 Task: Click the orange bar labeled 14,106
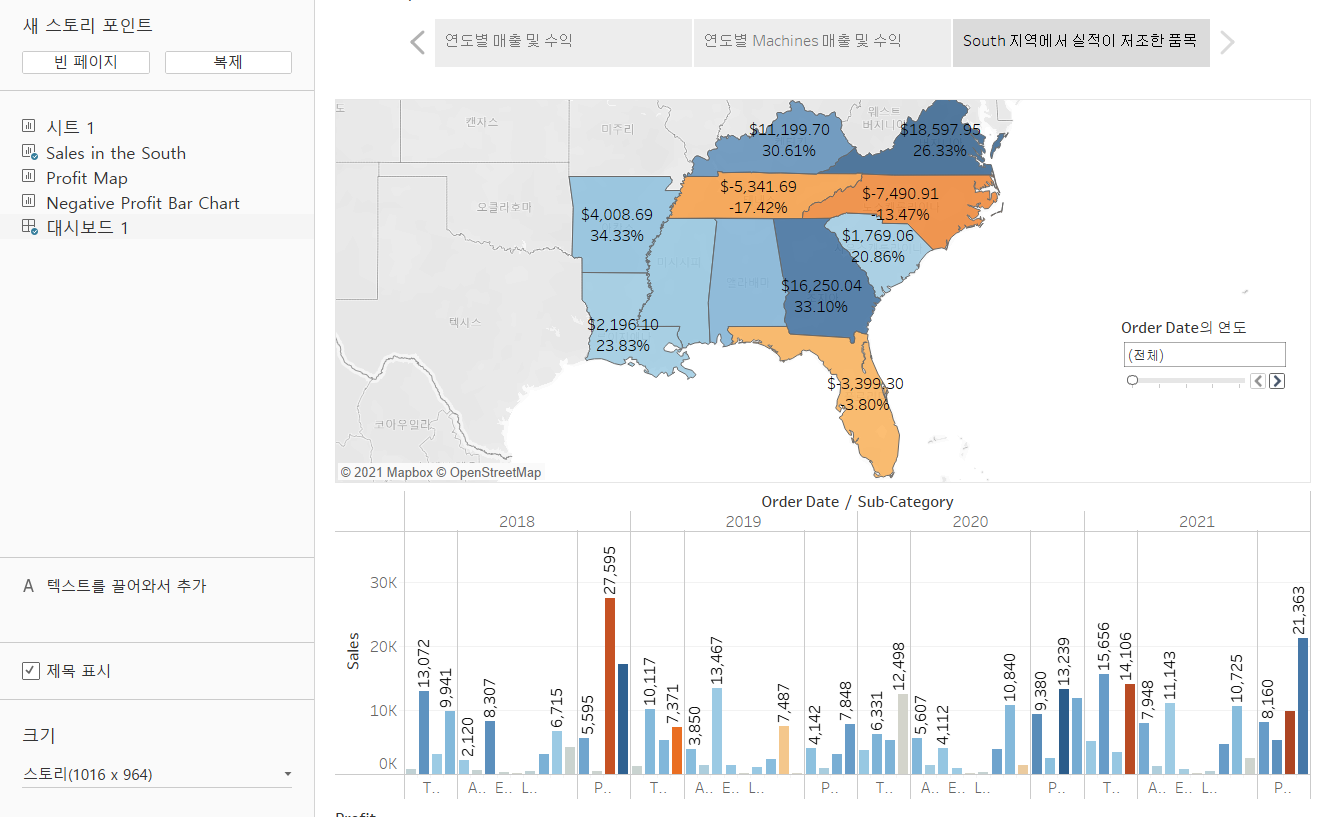(x=1130, y=729)
